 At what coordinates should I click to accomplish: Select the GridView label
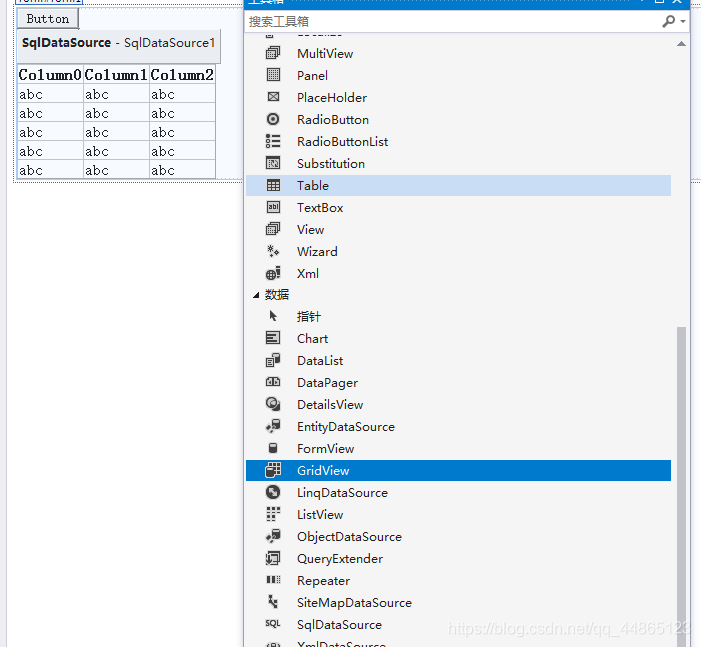click(x=323, y=471)
